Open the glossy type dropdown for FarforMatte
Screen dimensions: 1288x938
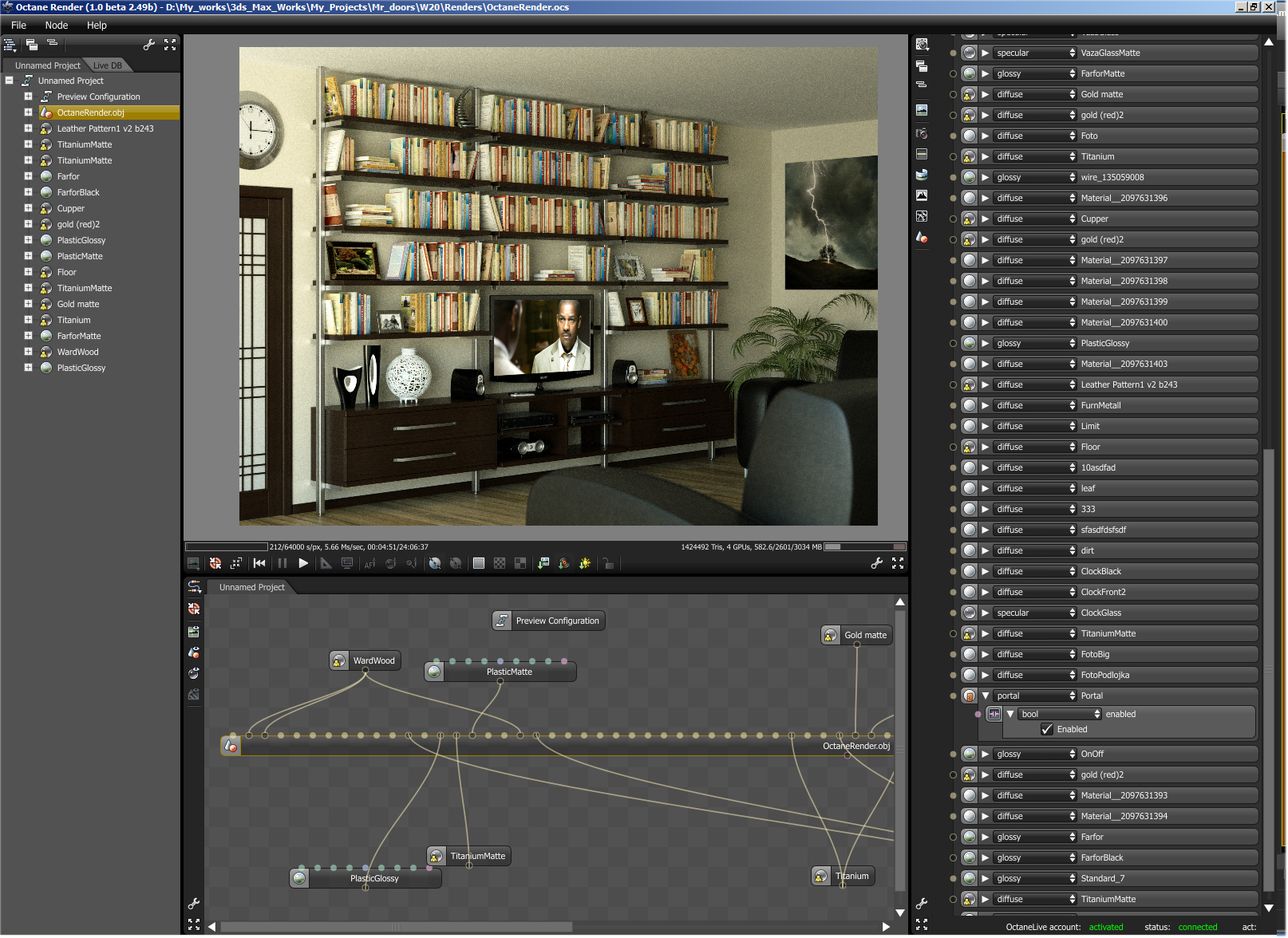click(1036, 73)
